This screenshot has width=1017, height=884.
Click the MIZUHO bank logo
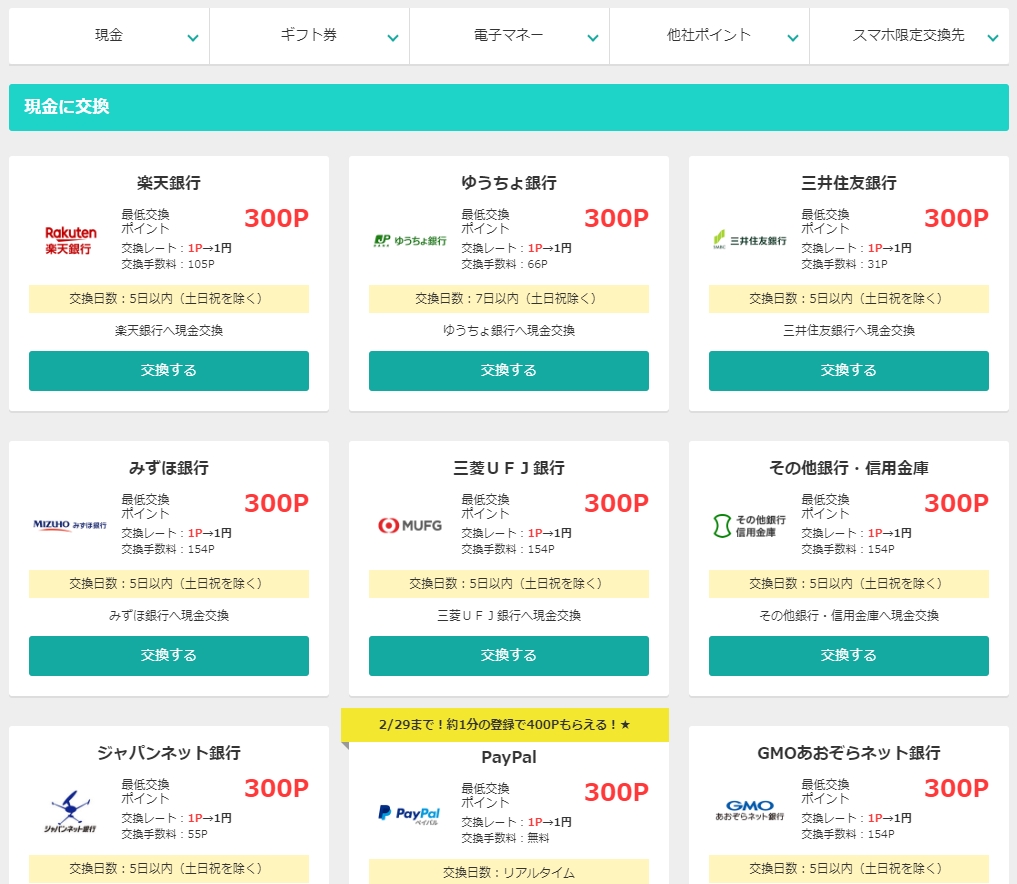click(69, 525)
